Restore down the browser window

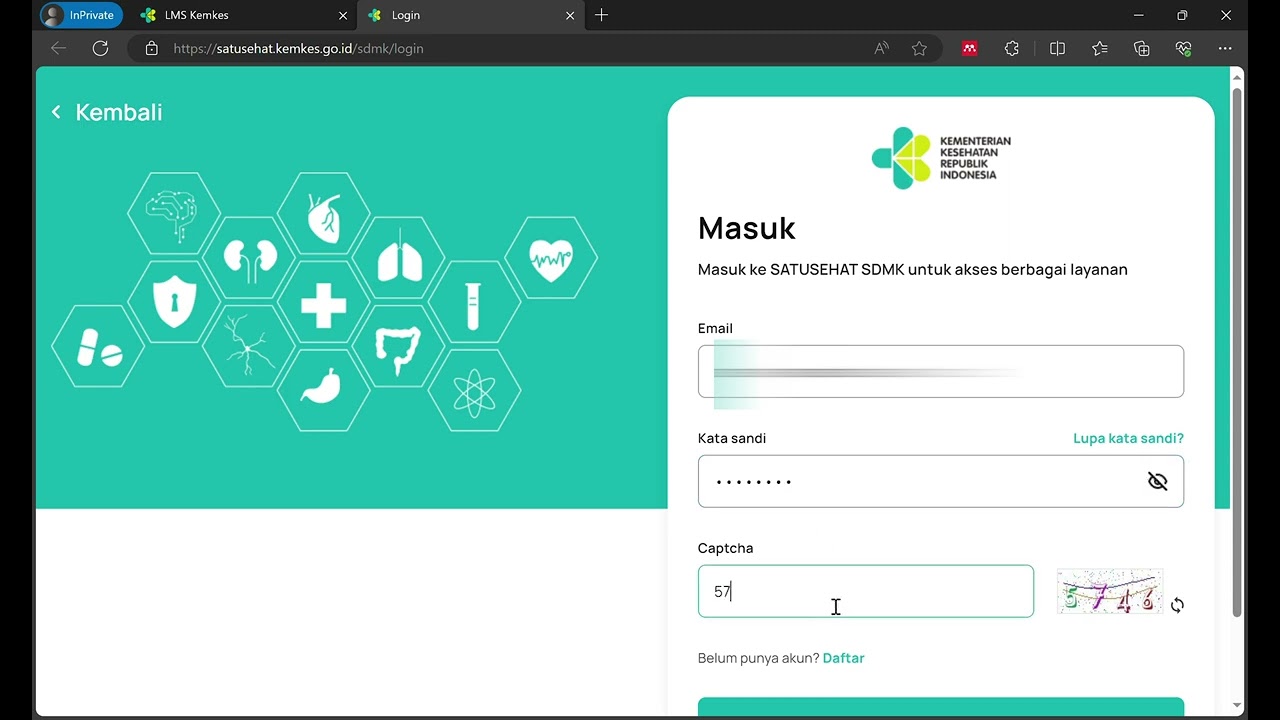(x=1182, y=15)
